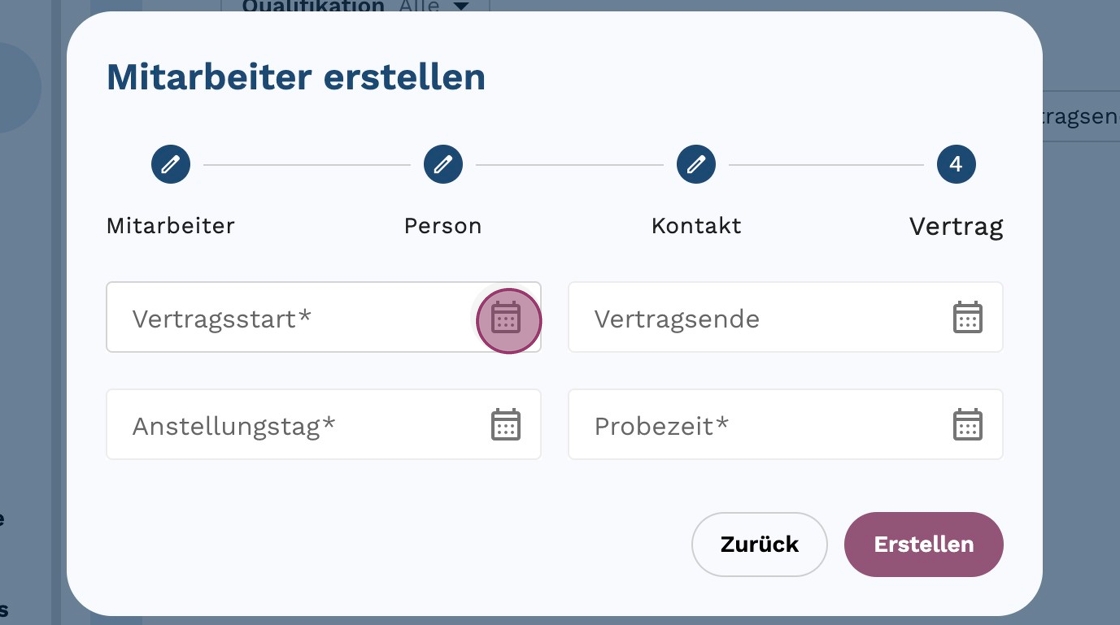The width and height of the screenshot is (1120, 625).
Task: Go to the Mitarbeiter step label
Action: click(x=171, y=226)
